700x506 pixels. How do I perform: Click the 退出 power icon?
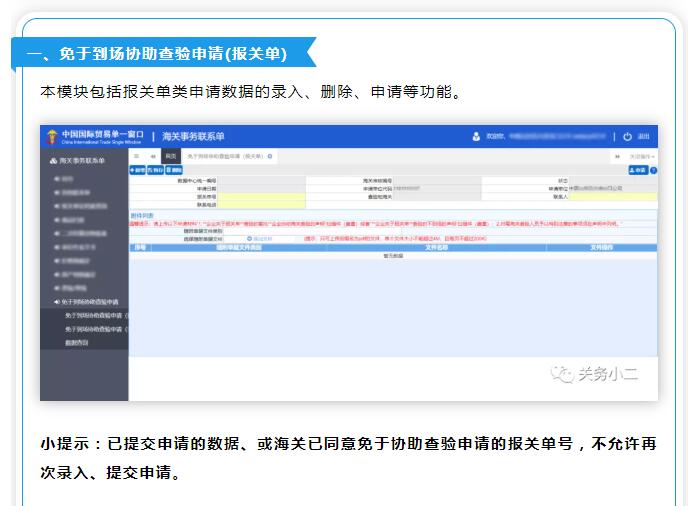[627, 136]
